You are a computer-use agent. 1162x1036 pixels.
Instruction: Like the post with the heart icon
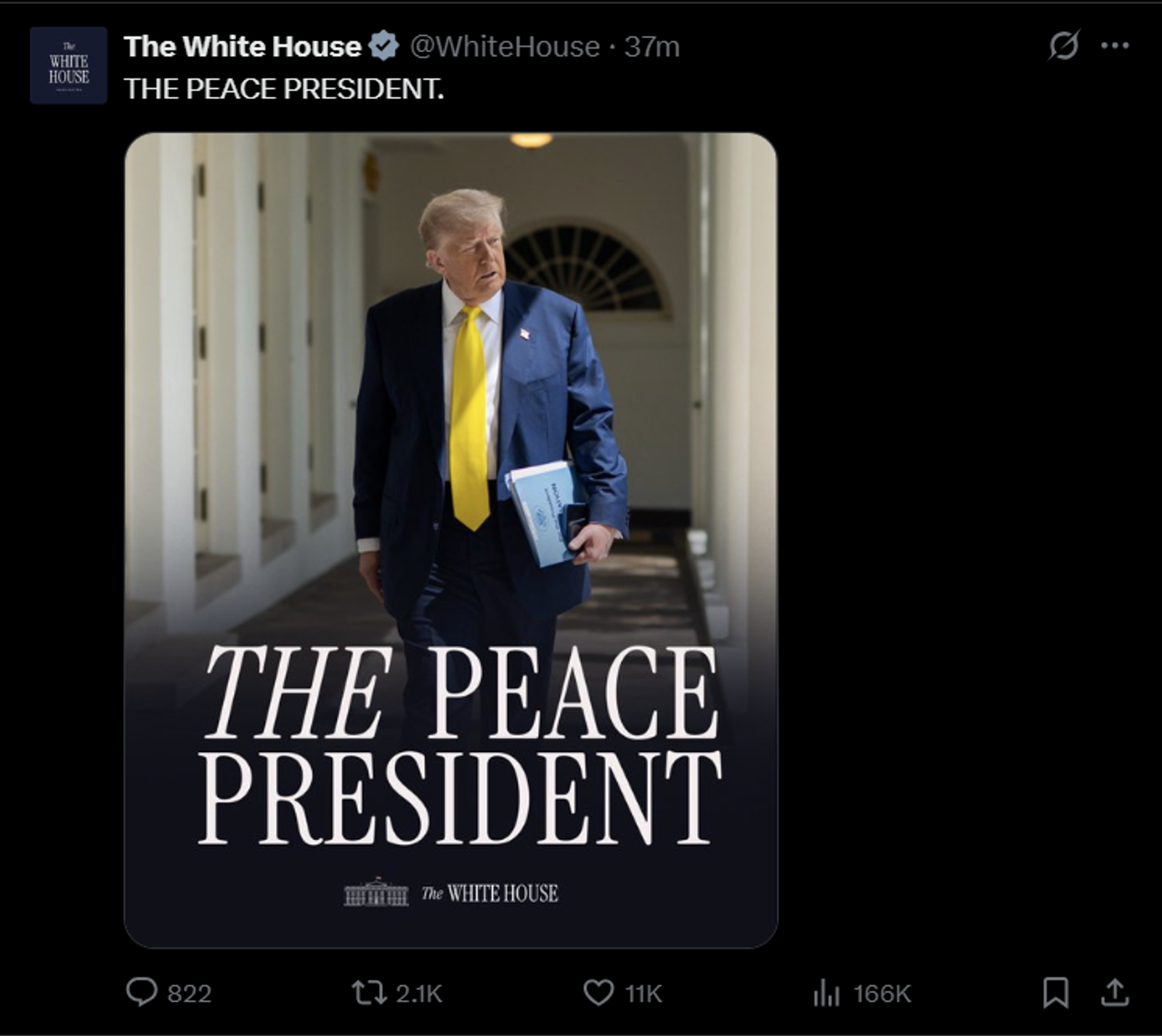[x=598, y=992]
